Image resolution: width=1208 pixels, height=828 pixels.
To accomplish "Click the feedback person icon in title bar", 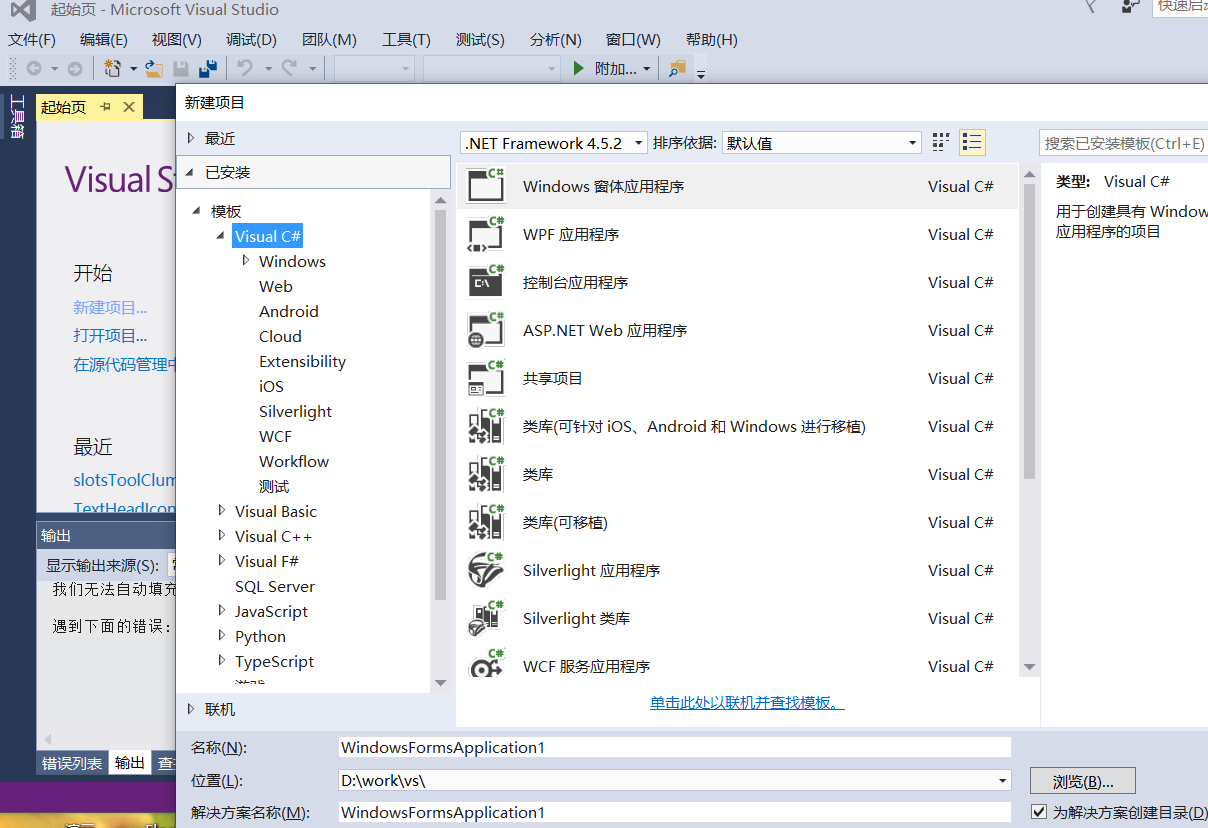I will 1130,8.
